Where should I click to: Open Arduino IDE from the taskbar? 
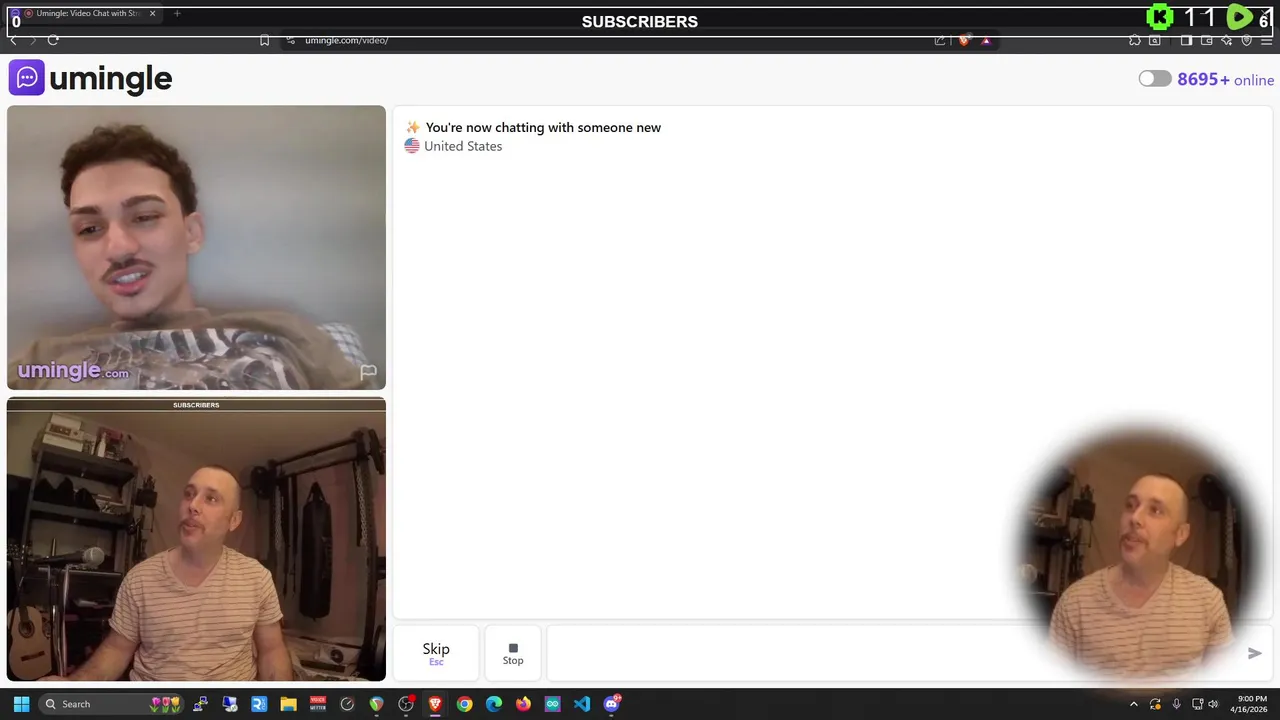pyautogui.click(x=553, y=704)
